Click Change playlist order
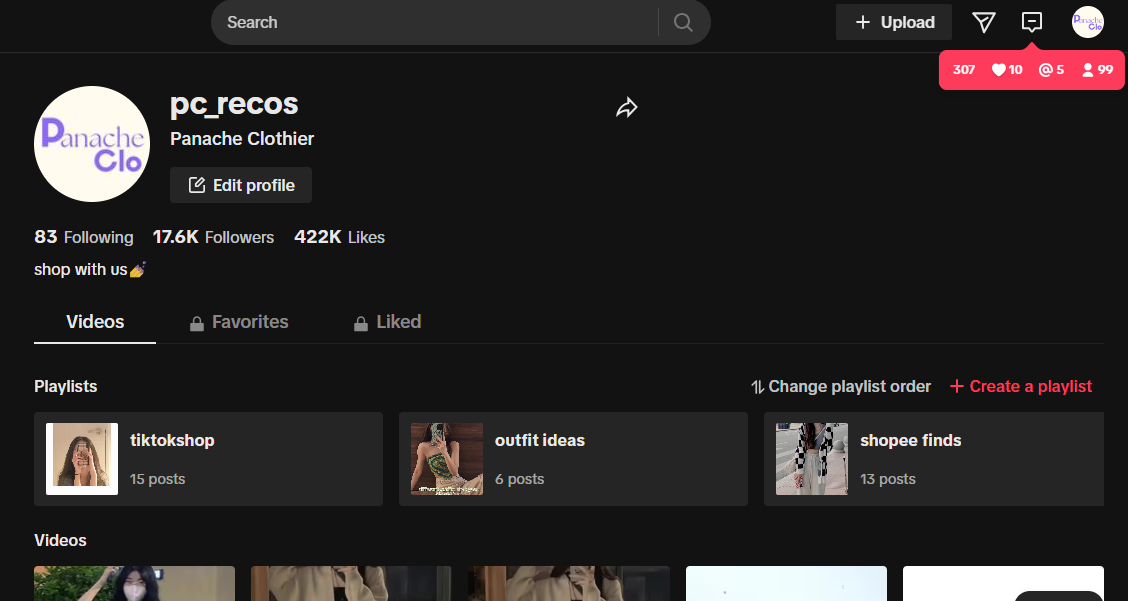The width and height of the screenshot is (1128, 601). tap(841, 387)
